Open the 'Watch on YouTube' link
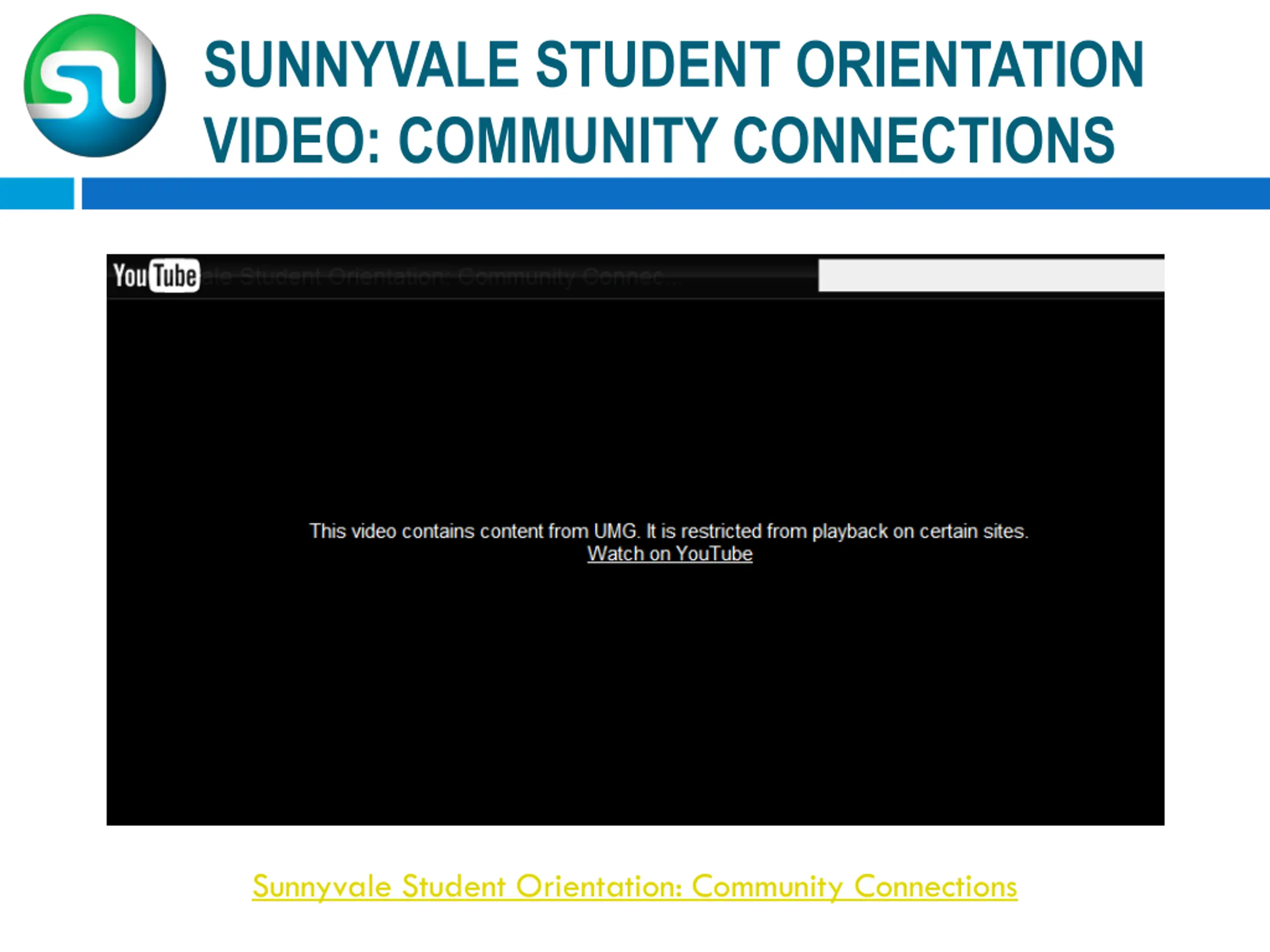This screenshot has width=1270, height=952. [669, 554]
